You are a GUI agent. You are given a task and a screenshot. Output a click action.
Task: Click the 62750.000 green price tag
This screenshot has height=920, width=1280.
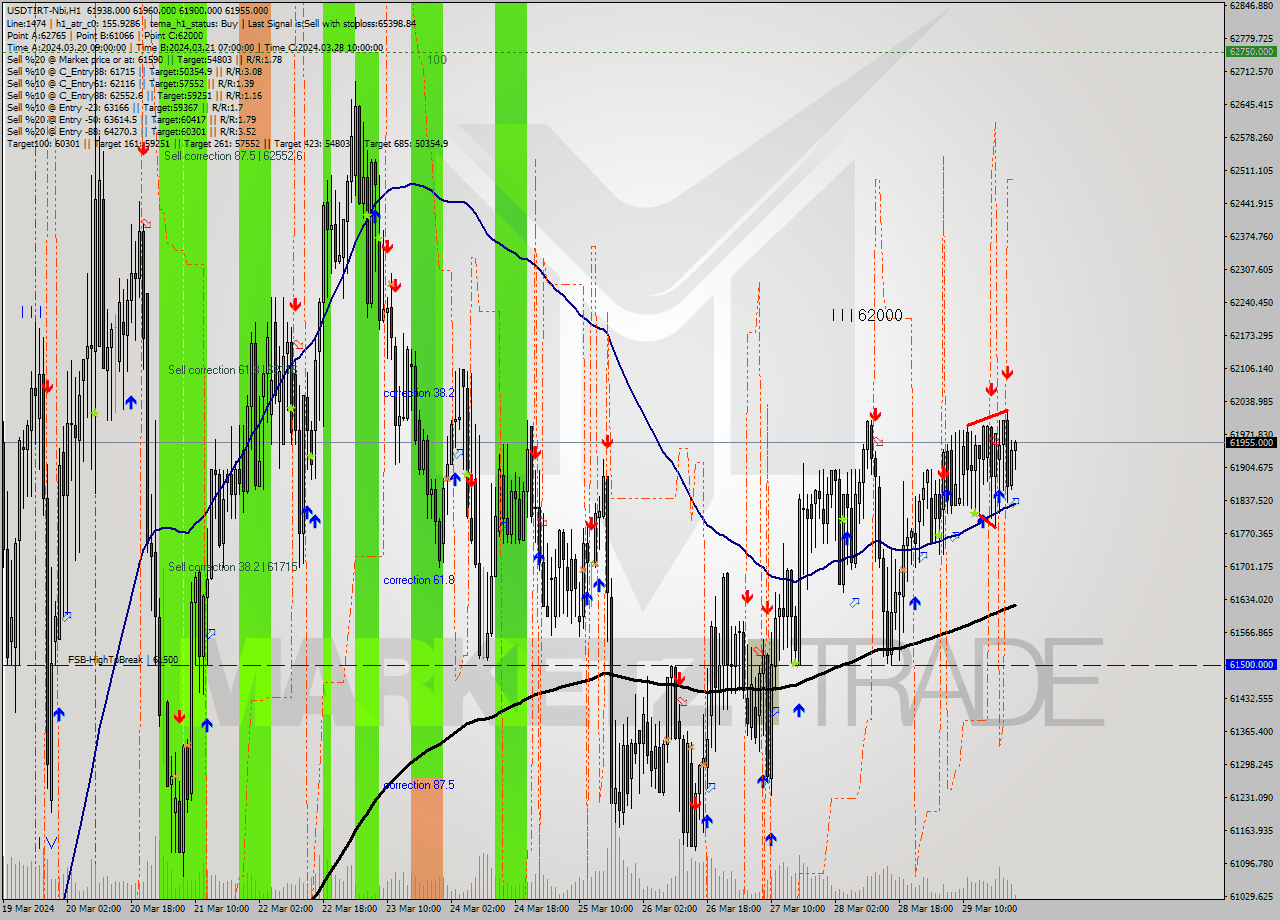tap(1251, 51)
